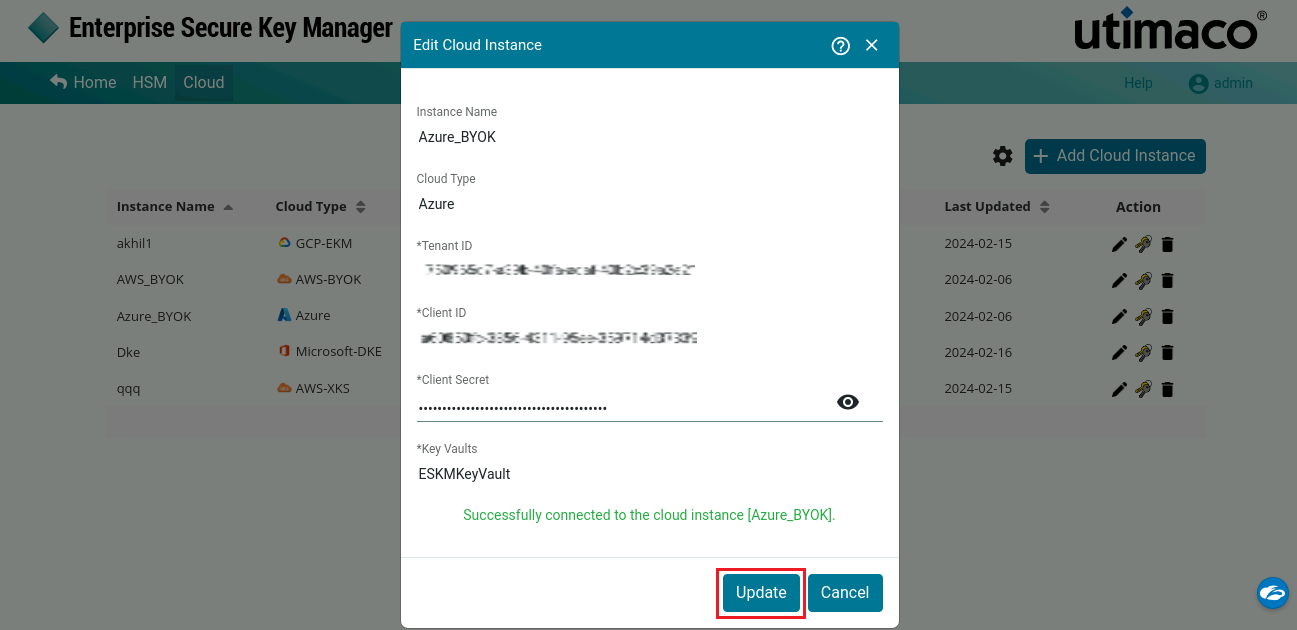Delete the Azure_BYOK row with its trash icon
Screen dimensions: 1297x630
tap(1168, 316)
